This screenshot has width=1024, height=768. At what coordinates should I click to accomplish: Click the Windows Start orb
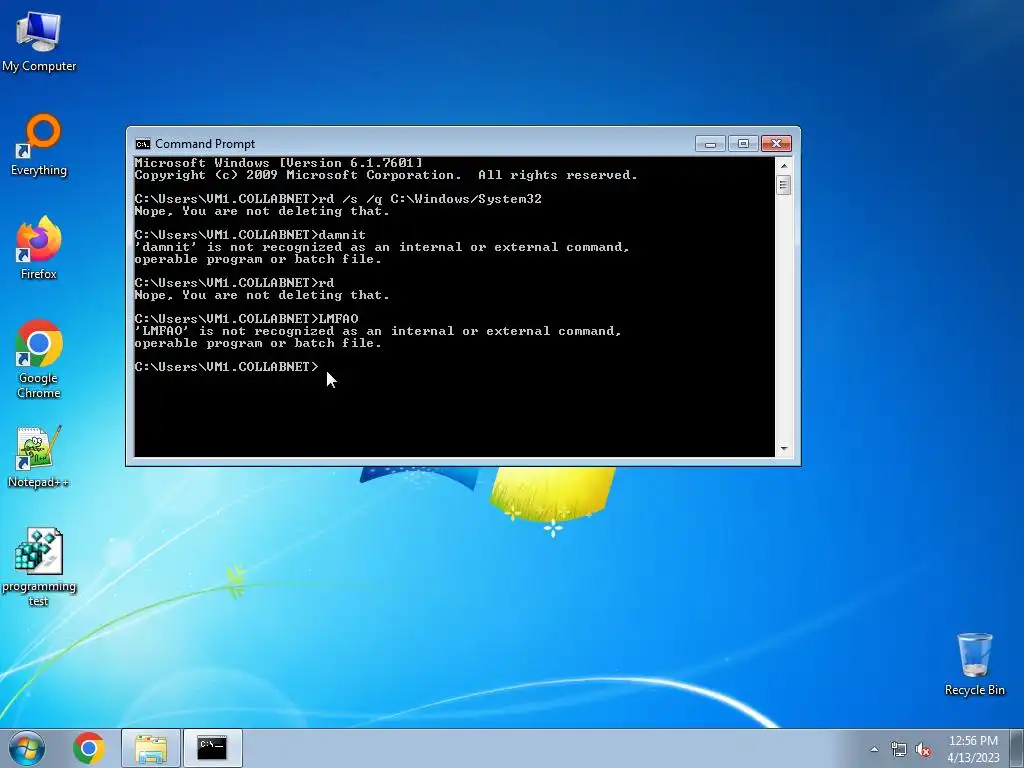27,748
